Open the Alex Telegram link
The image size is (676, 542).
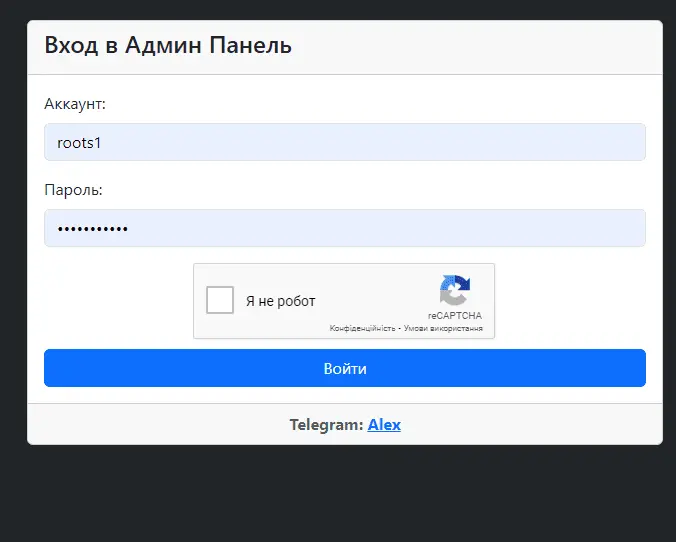384,424
